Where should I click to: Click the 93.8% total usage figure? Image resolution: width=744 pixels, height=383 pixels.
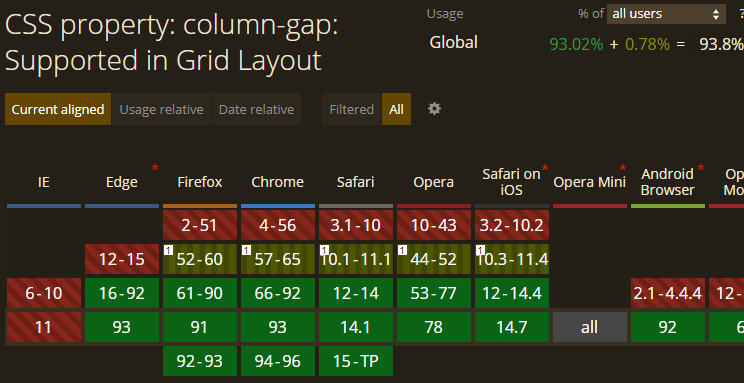(x=721, y=44)
